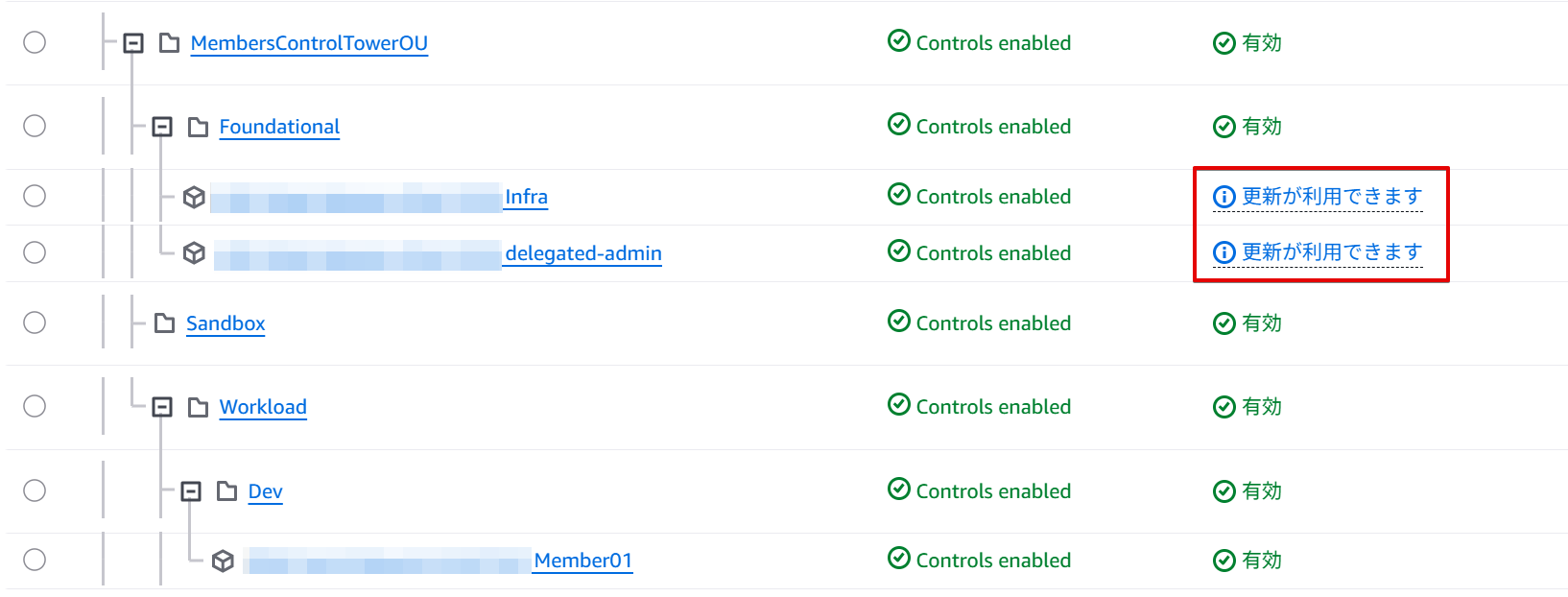Select the Infra account row radio button
The width and height of the screenshot is (1568, 597).
pos(35,196)
